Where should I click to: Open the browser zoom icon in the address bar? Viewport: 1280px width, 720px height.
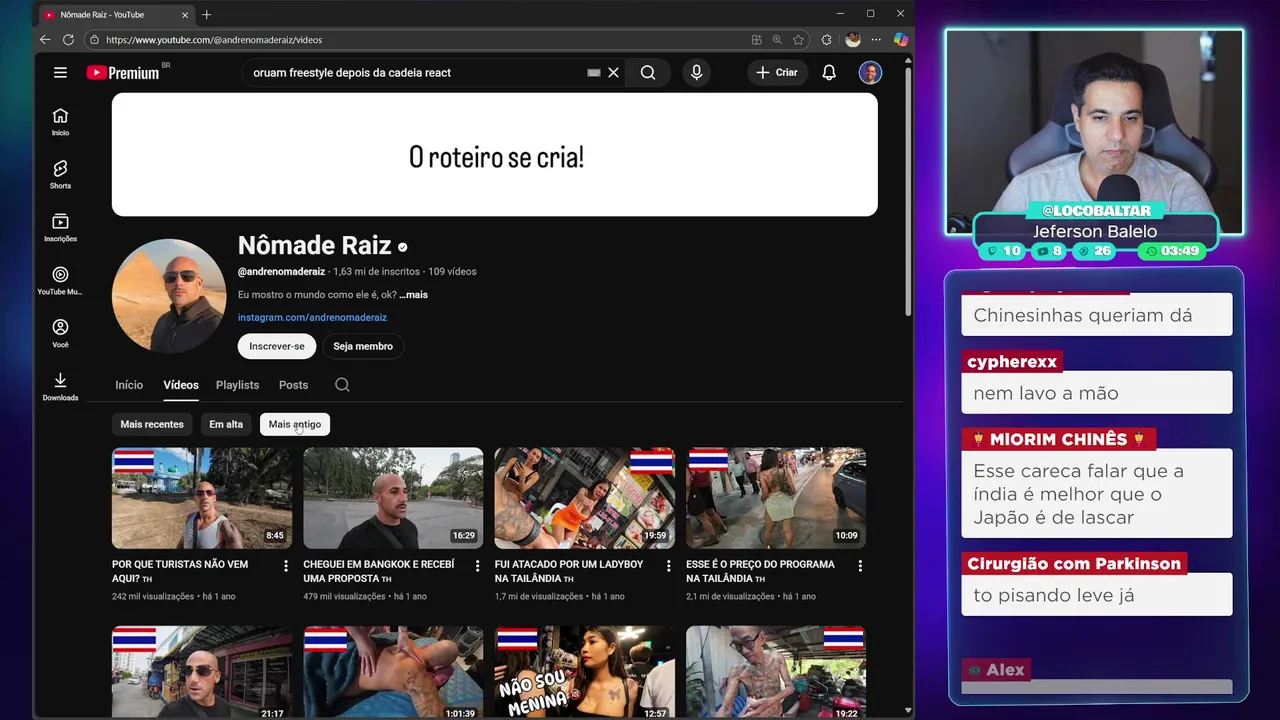click(777, 40)
